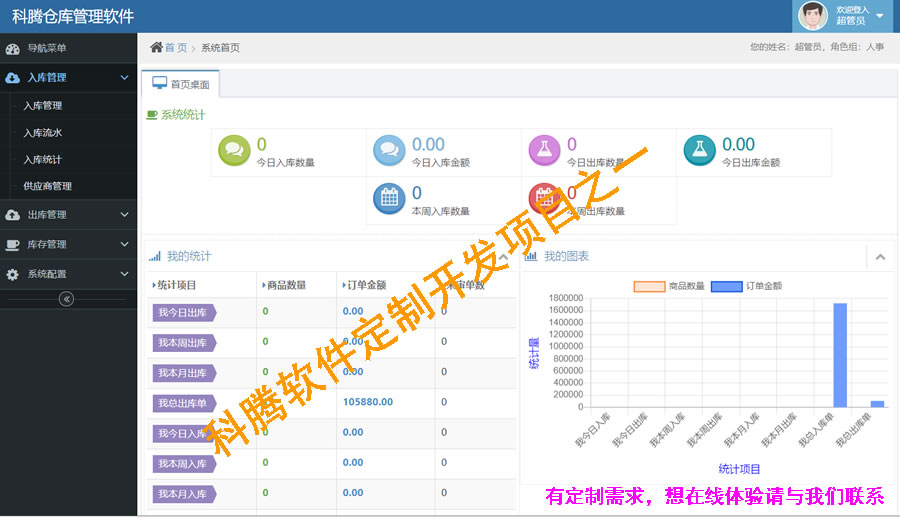Click the 系统统计 cup icon

[152, 115]
